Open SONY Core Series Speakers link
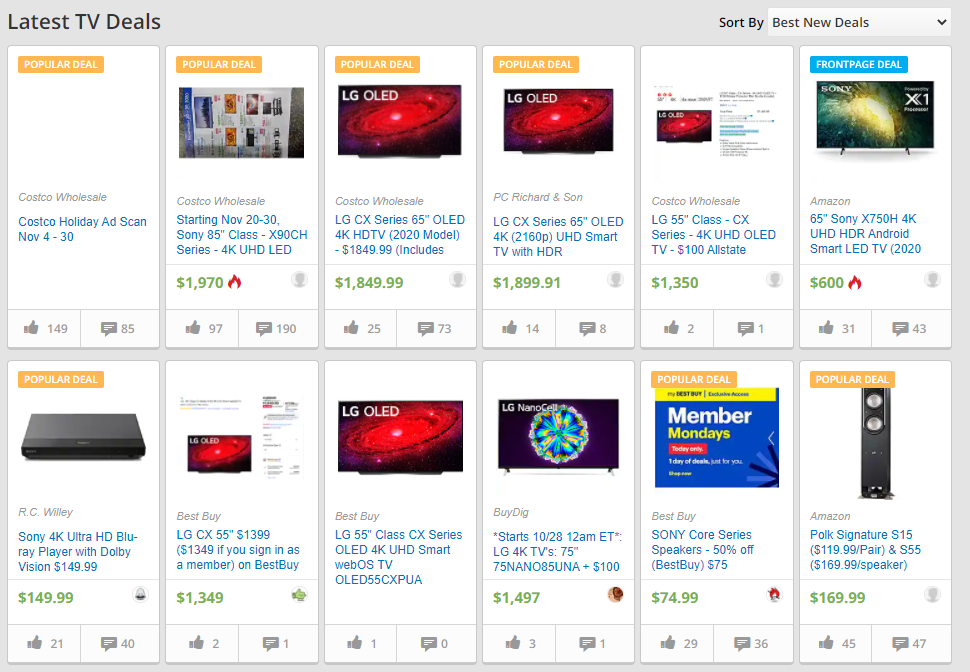The image size is (970, 672). click(702, 549)
